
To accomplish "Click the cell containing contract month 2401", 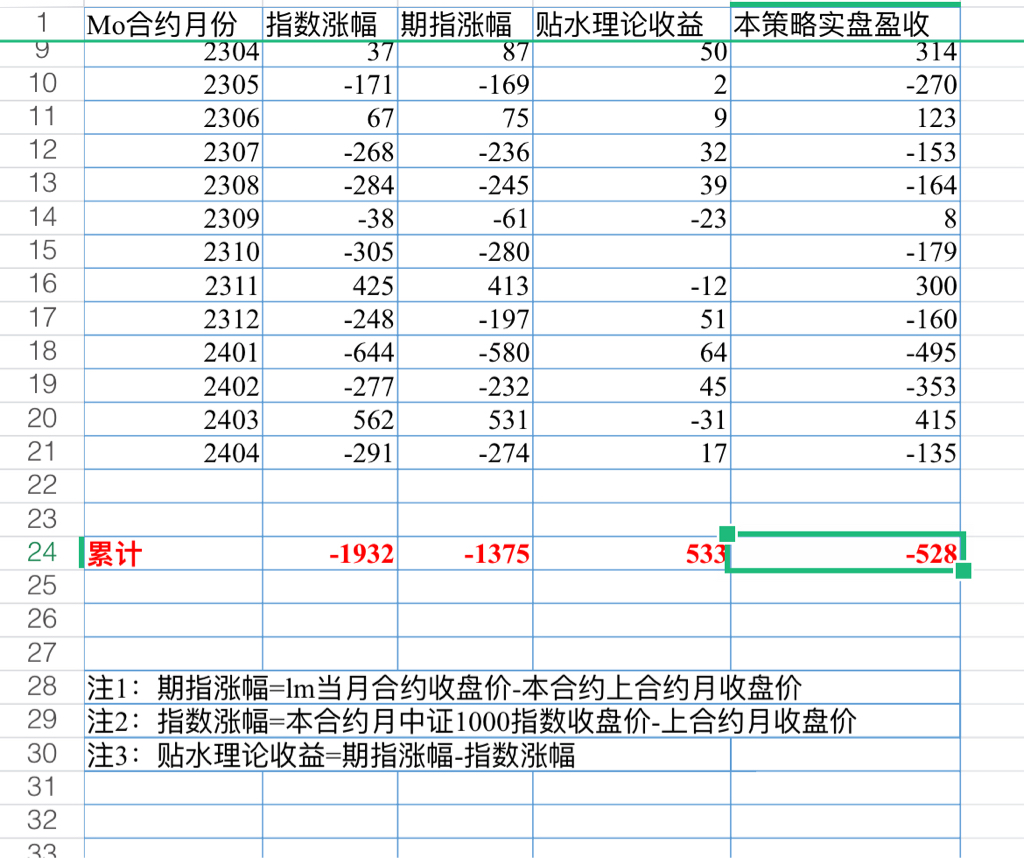I will (173, 352).
